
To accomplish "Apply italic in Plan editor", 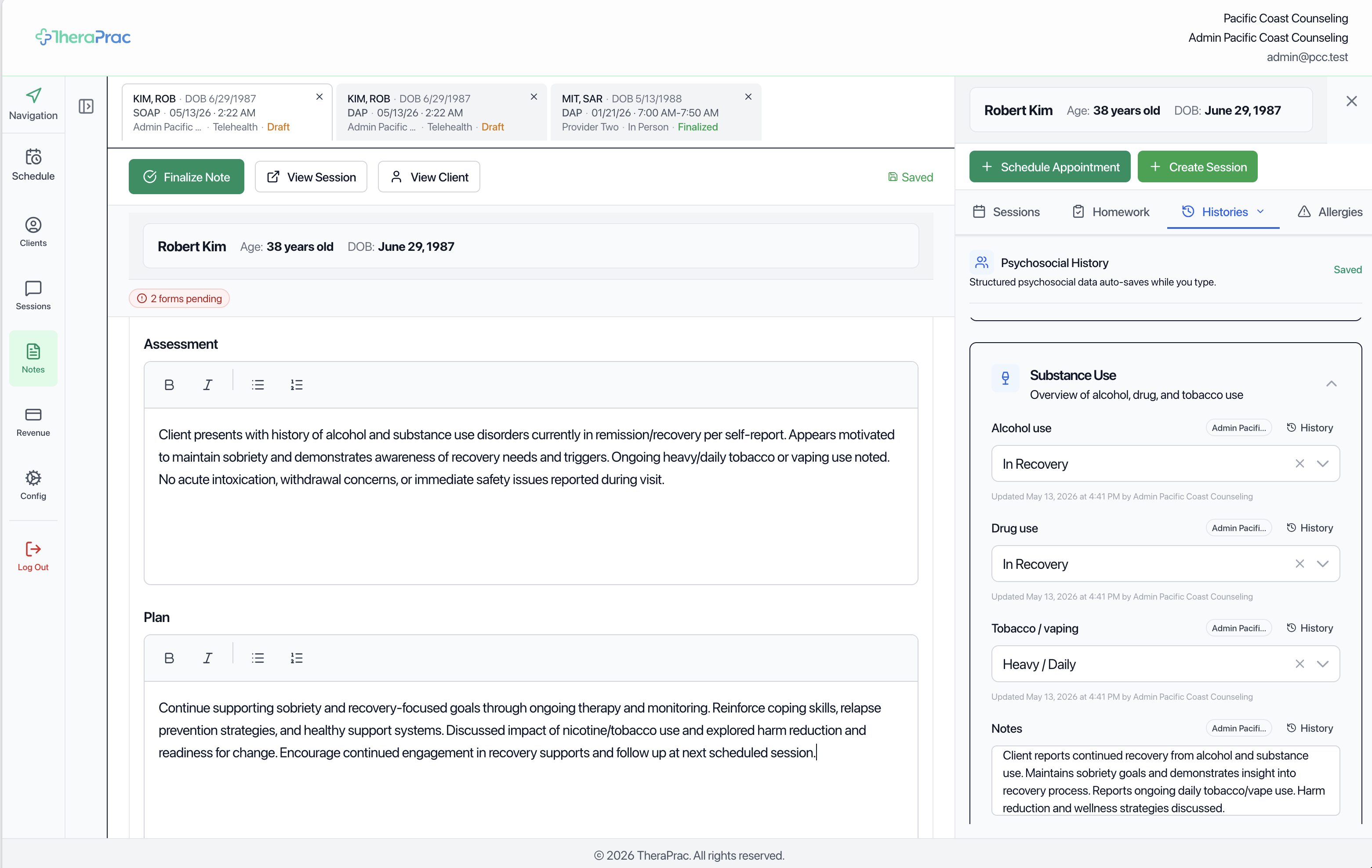I will [208, 658].
